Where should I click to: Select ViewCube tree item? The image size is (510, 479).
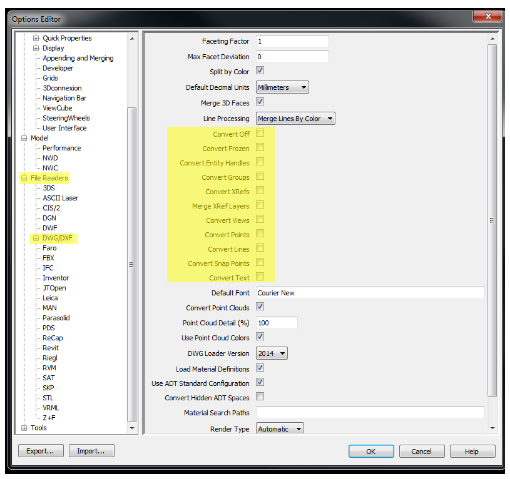coord(57,108)
